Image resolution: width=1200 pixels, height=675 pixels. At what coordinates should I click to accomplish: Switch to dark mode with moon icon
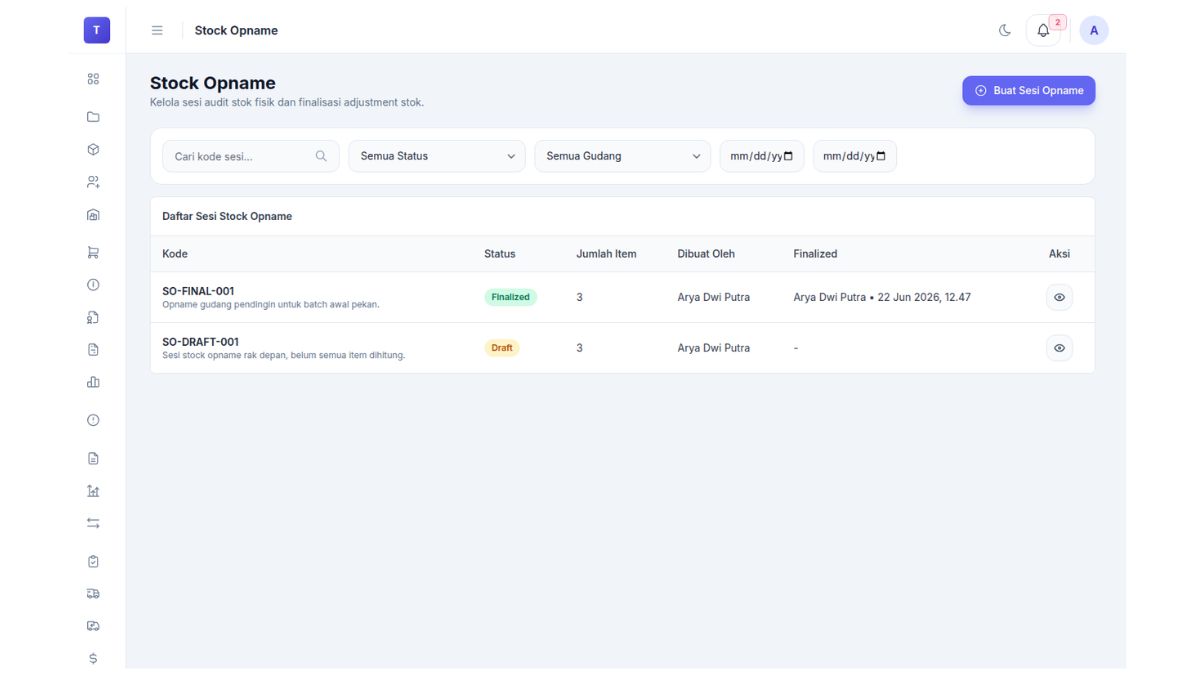[x=1005, y=30]
